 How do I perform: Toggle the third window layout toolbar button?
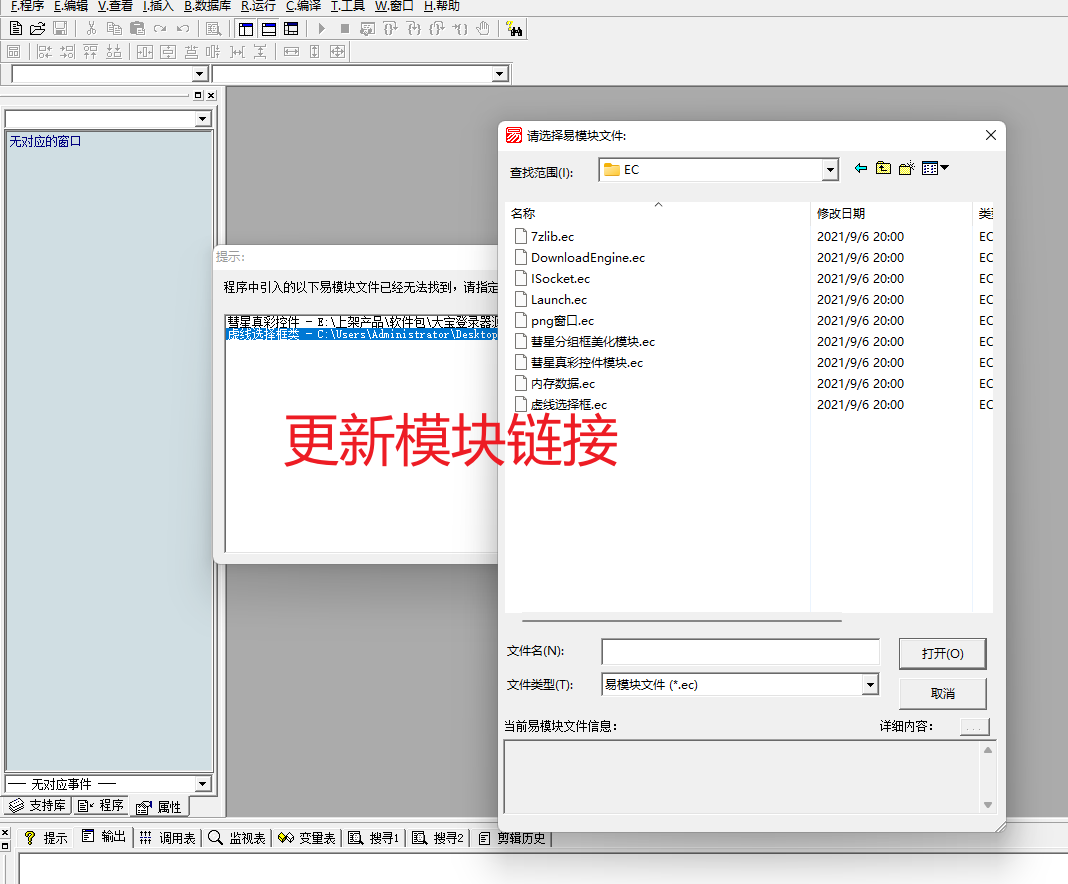pos(291,29)
